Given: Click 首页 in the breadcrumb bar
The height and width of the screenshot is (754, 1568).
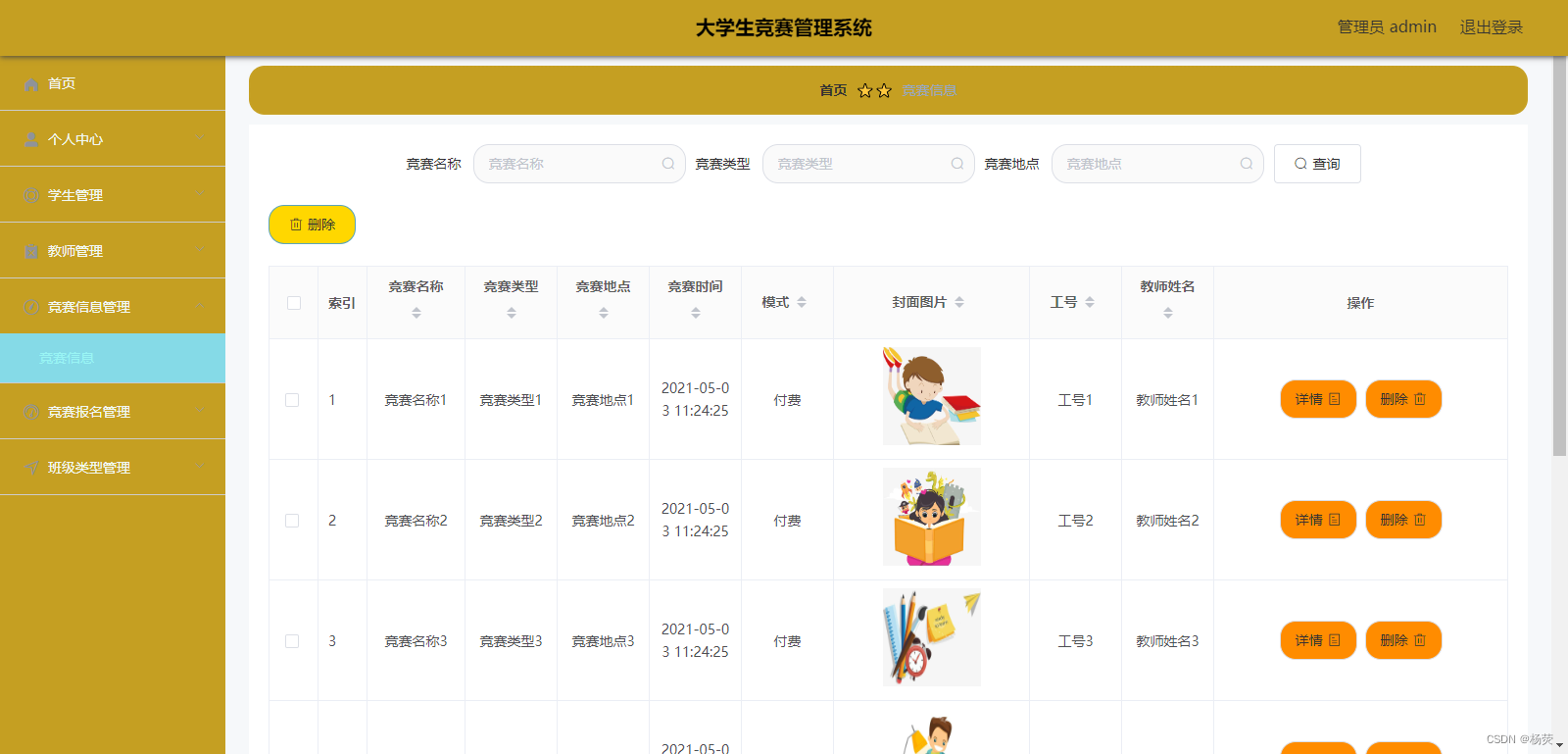Looking at the screenshot, I should pyautogui.click(x=833, y=90).
